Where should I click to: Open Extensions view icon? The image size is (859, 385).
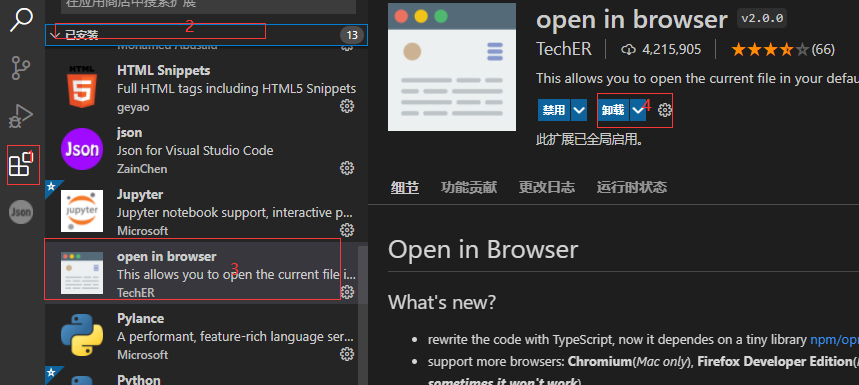22,164
